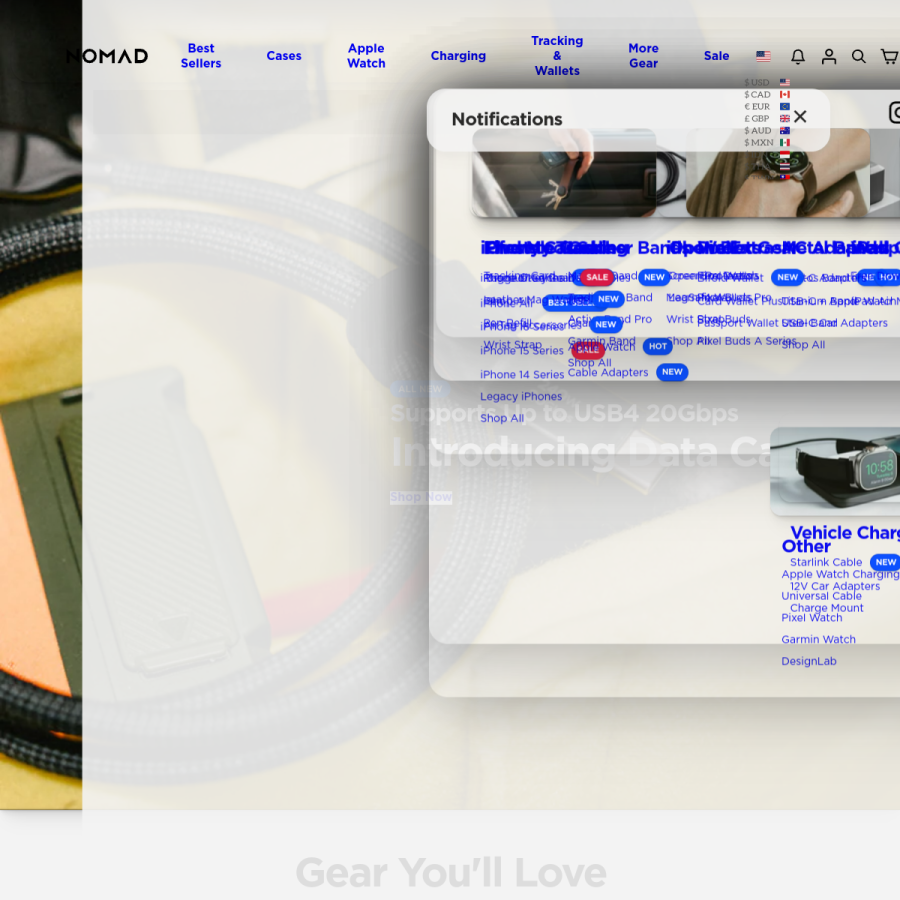The width and height of the screenshot is (900, 900).
Task: Open the iPhone 15 Series link
Action: [522, 351]
